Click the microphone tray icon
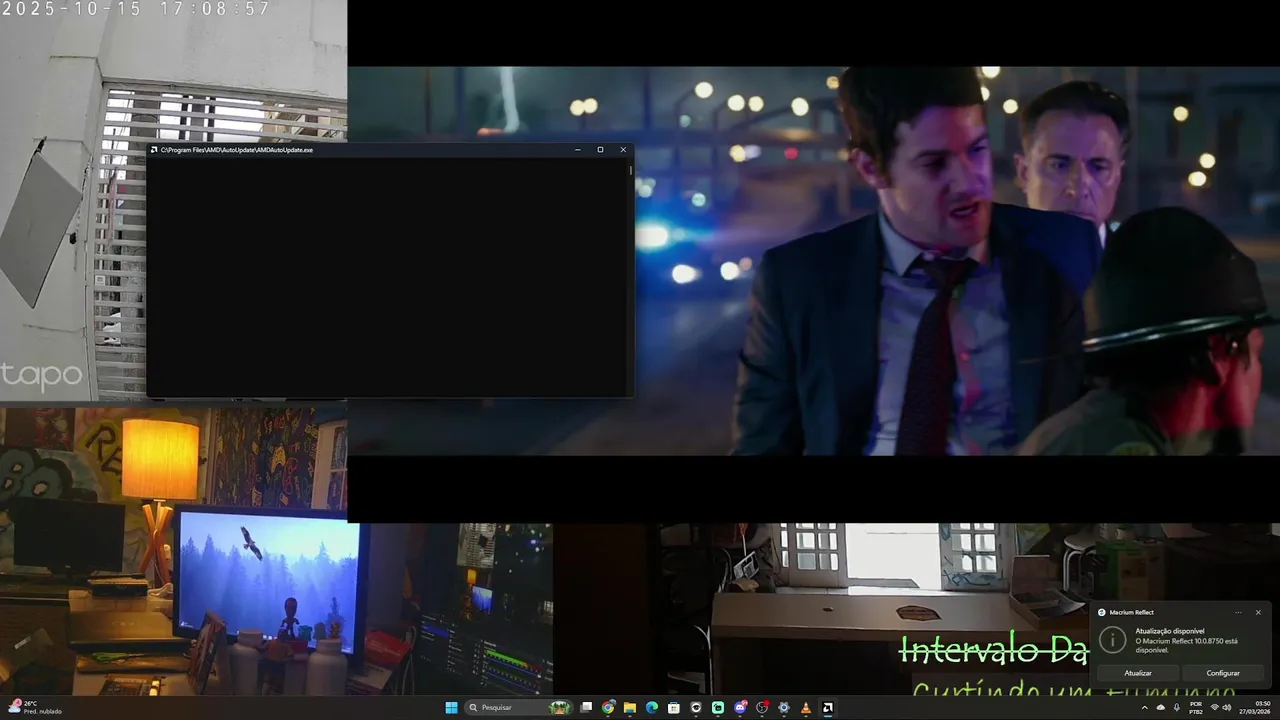The height and width of the screenshot is (720, 1280). 1176,708
